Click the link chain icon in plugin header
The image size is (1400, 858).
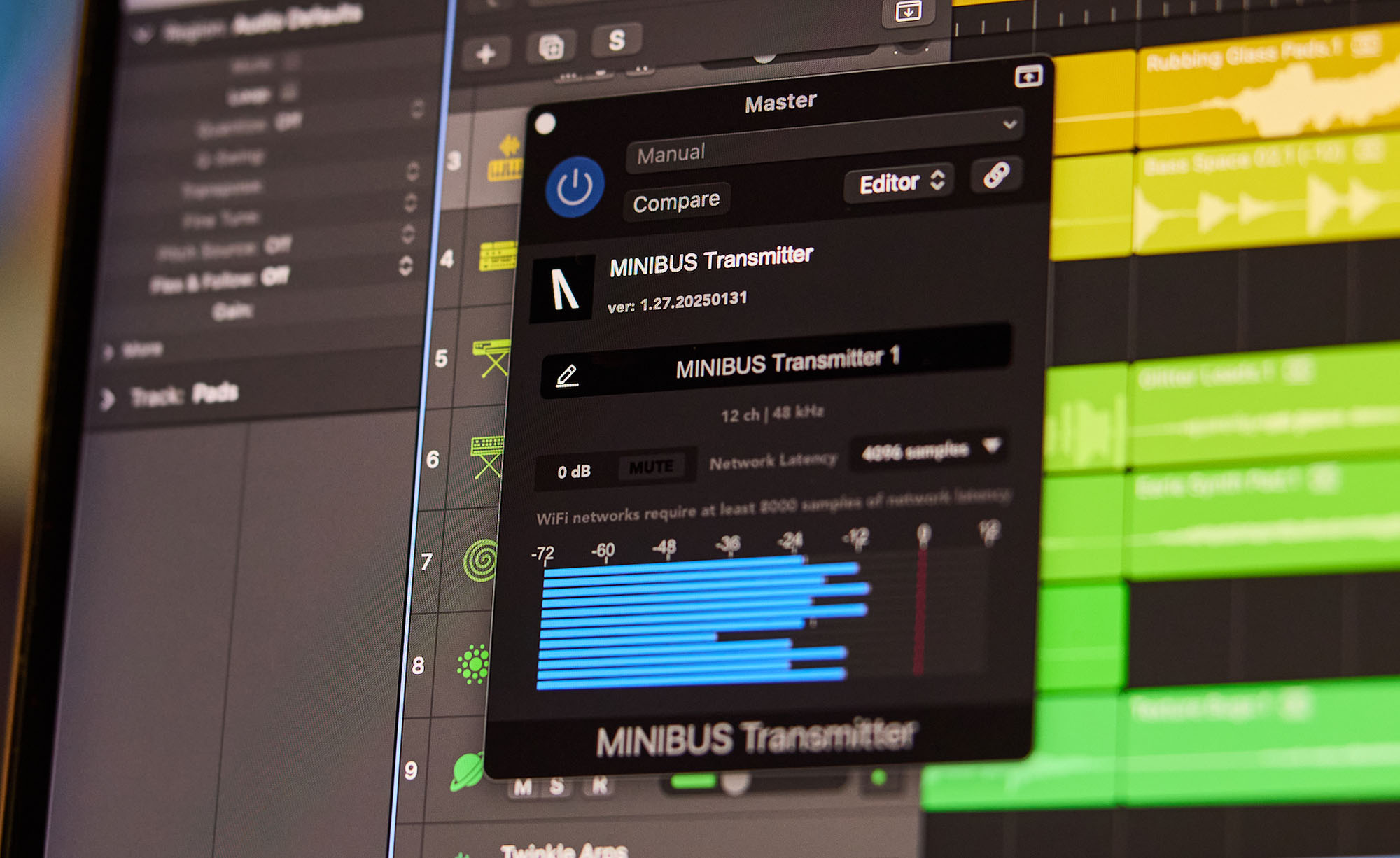996,175
